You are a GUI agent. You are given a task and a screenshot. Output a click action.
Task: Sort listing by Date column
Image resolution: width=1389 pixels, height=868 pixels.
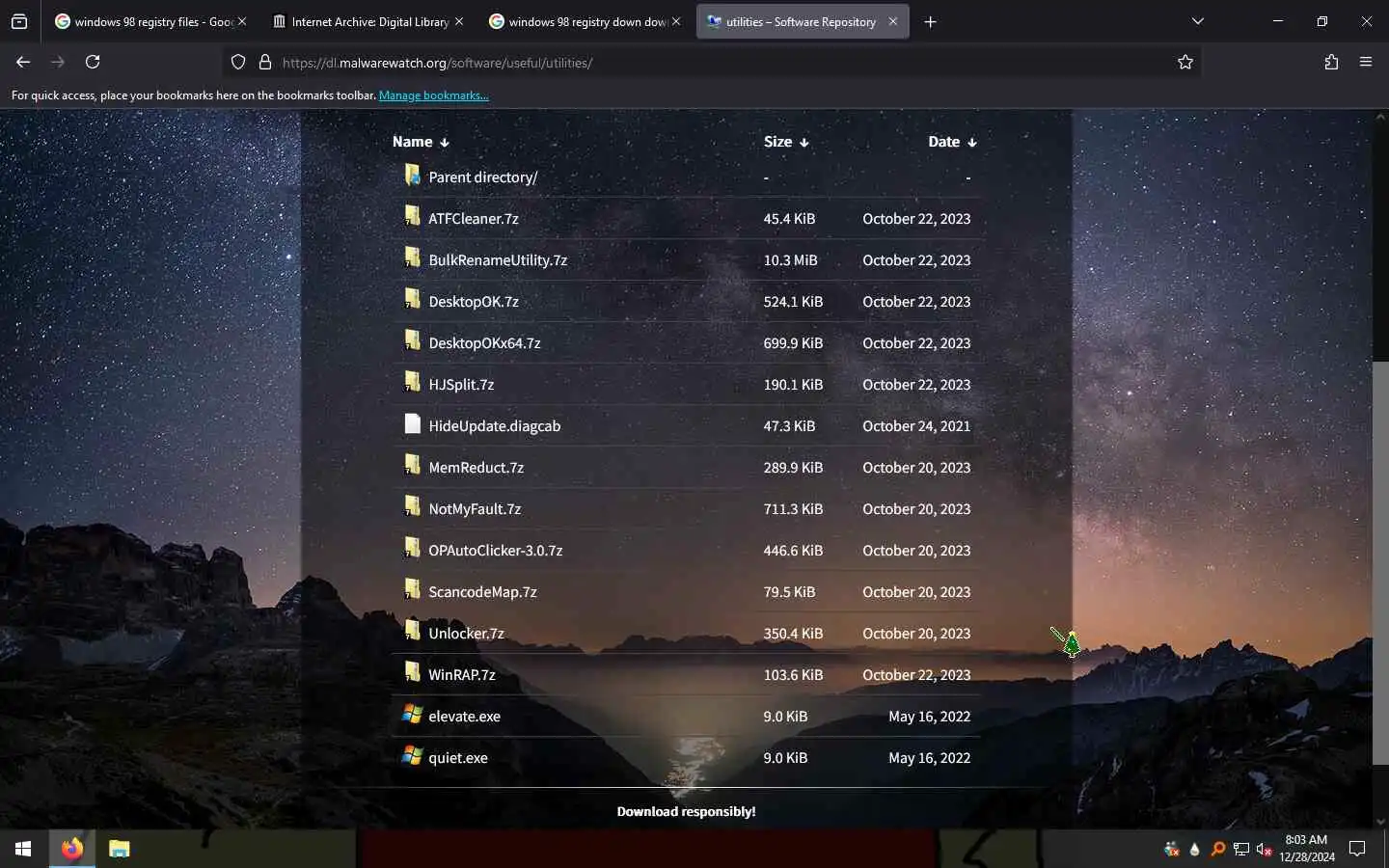pos(952,141)
